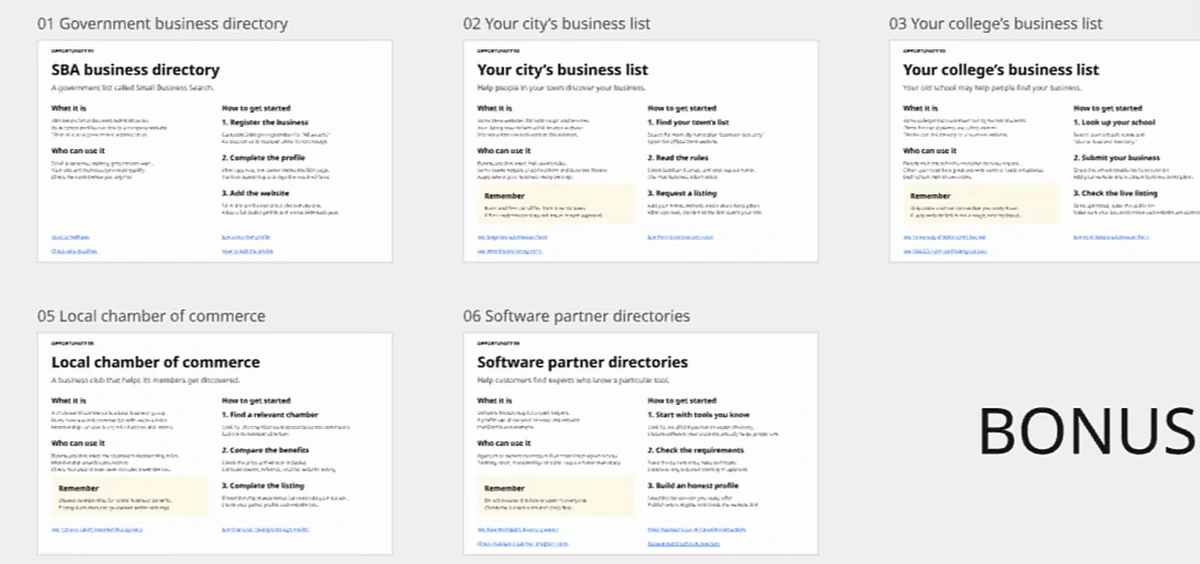Viewport: 1200px width, 564px height.
Task: Select the '05 Local chamber of commerce' frame label
Action: [x=152, y=316]
